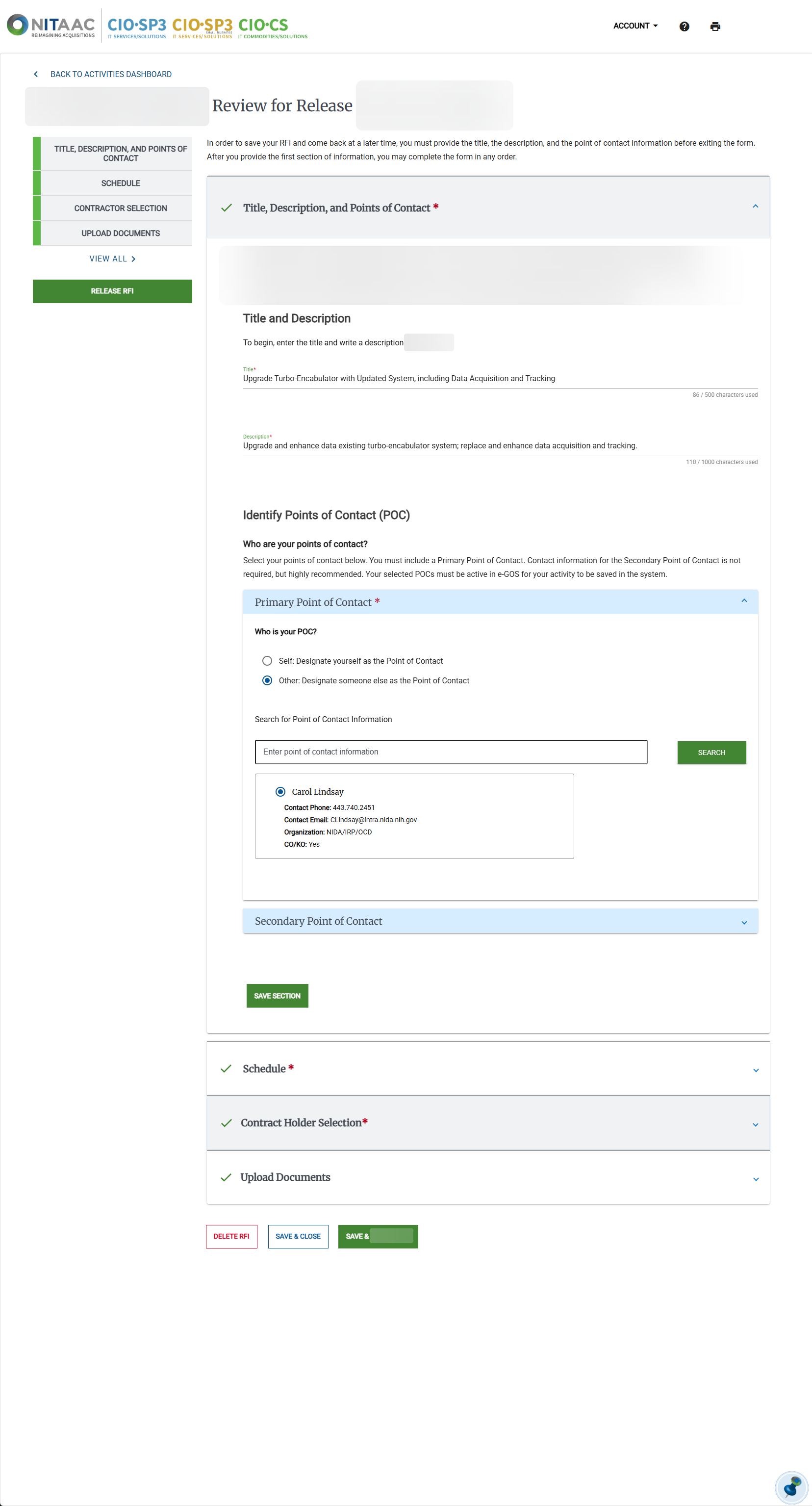This screenshot has height=1506, width=812.
Task: Click the point of contact search field
Action: pos(451,752)
